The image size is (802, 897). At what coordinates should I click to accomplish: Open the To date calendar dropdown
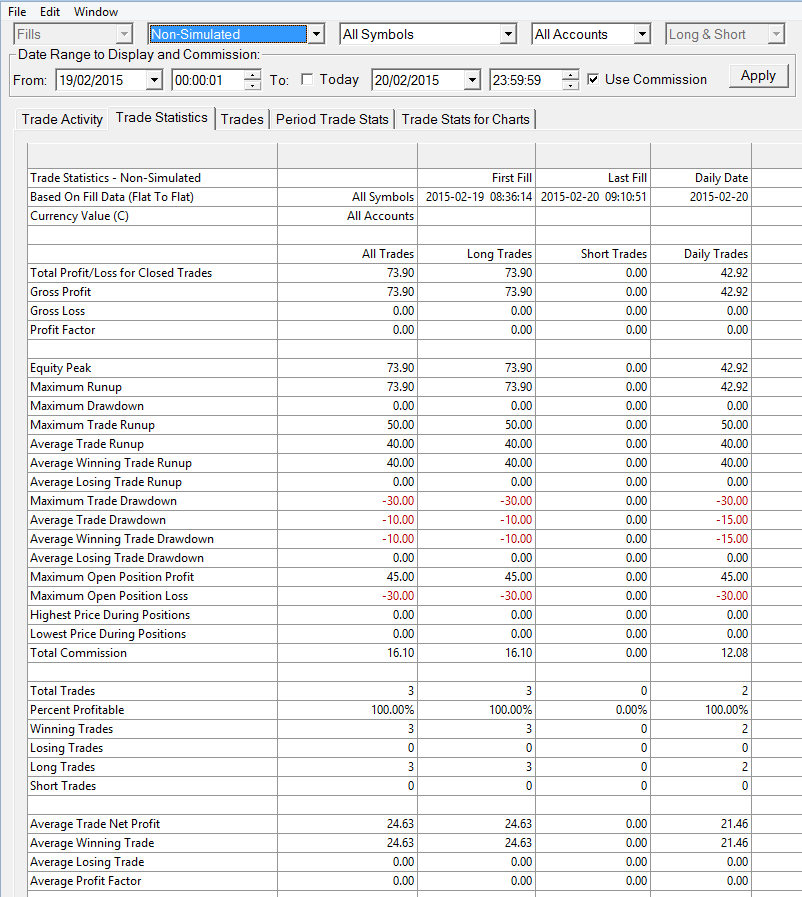point(471,80)
